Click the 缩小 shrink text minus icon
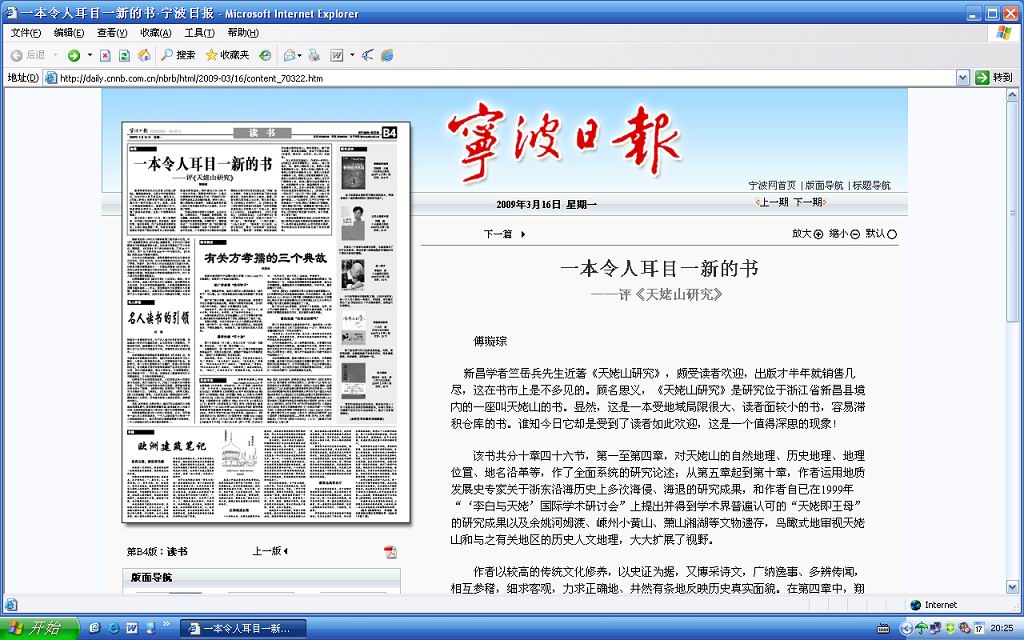1024x640 pixels. [855, 234]
